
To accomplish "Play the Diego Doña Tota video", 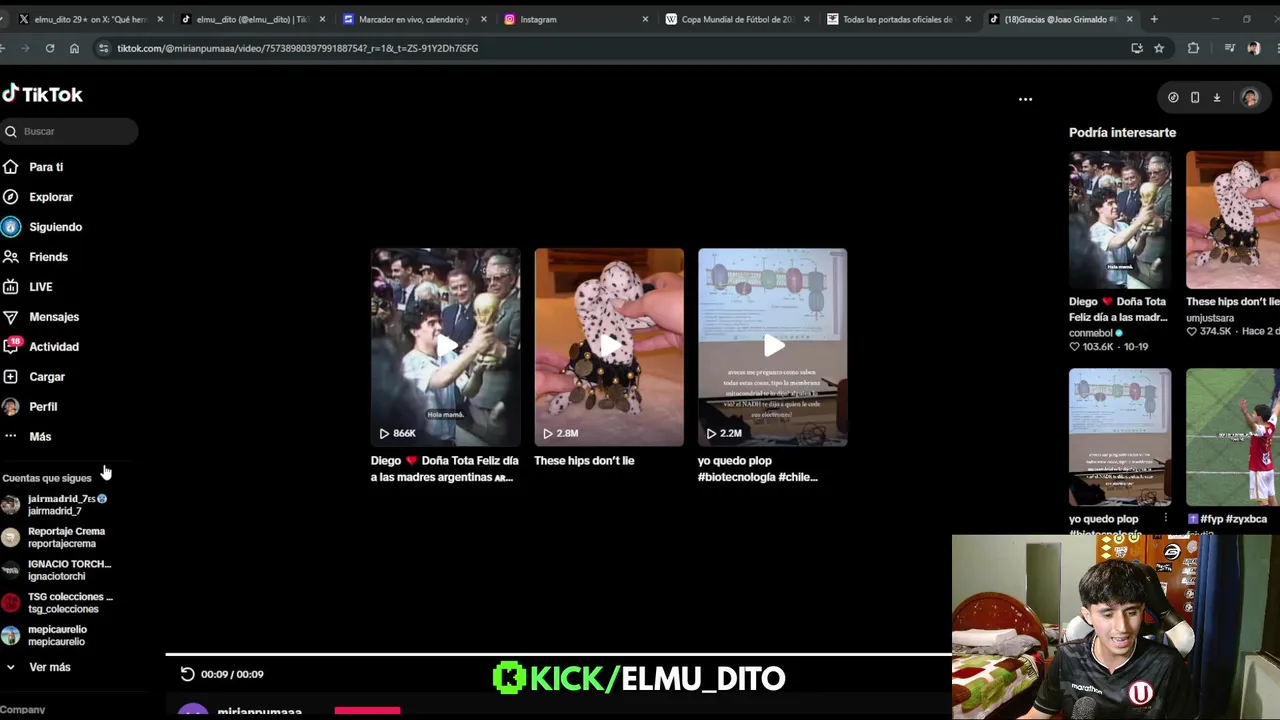I will pyautogui.click(x=445, y=347).
